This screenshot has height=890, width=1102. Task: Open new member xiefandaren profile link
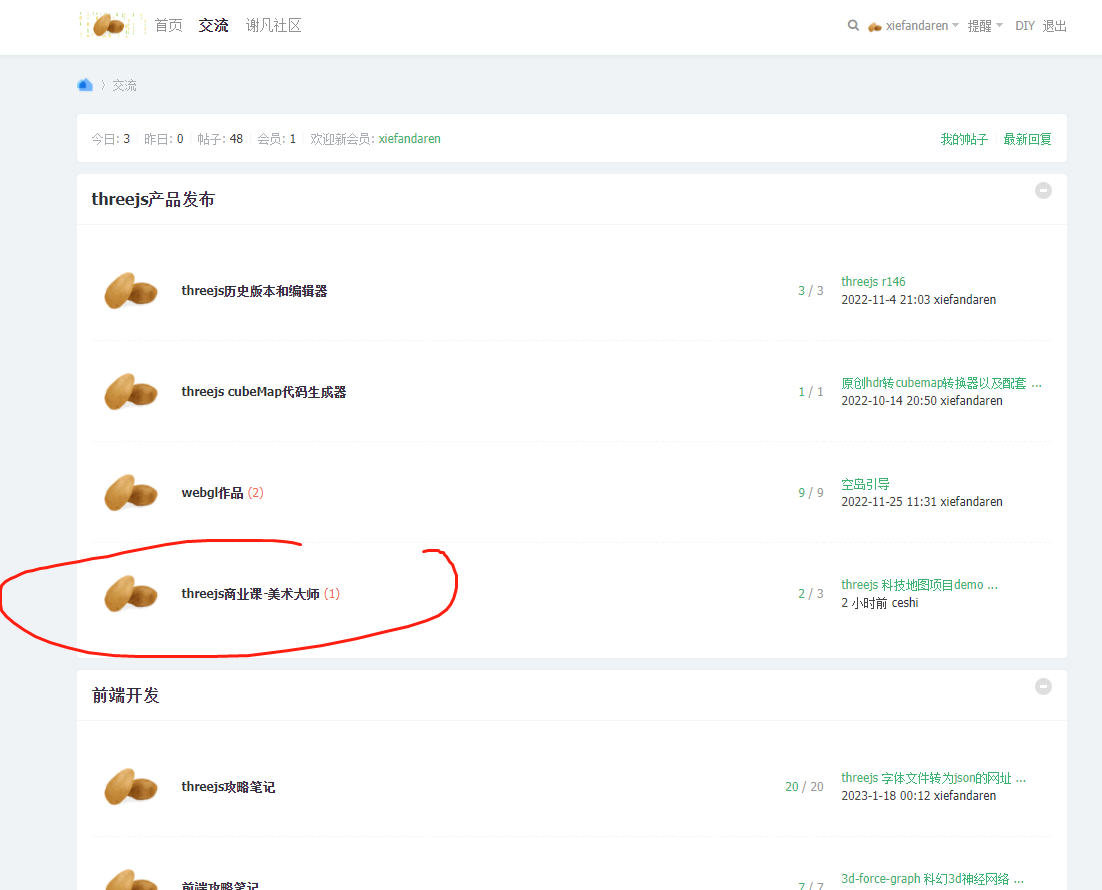coord(410,138)
